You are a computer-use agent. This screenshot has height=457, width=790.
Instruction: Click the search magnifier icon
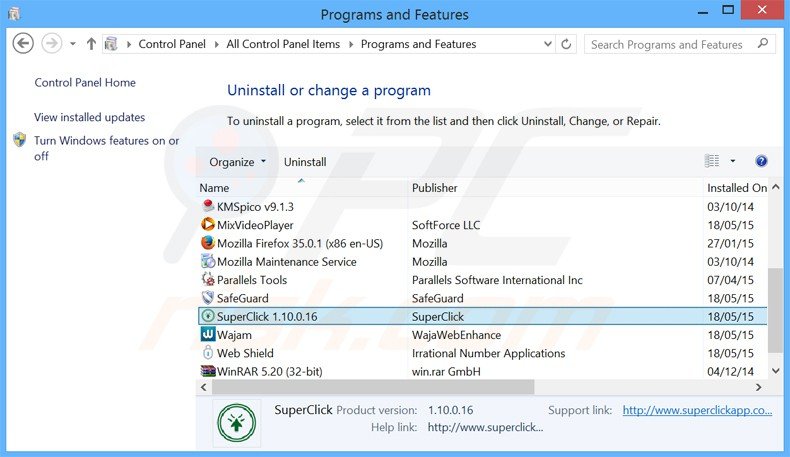pyautogui.click(x=763, y=44)
